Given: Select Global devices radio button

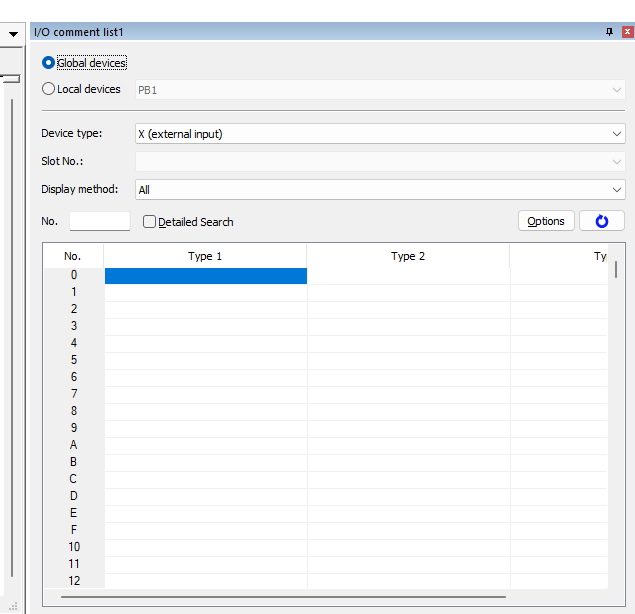Looking at the screenshot, I should 48,63.
